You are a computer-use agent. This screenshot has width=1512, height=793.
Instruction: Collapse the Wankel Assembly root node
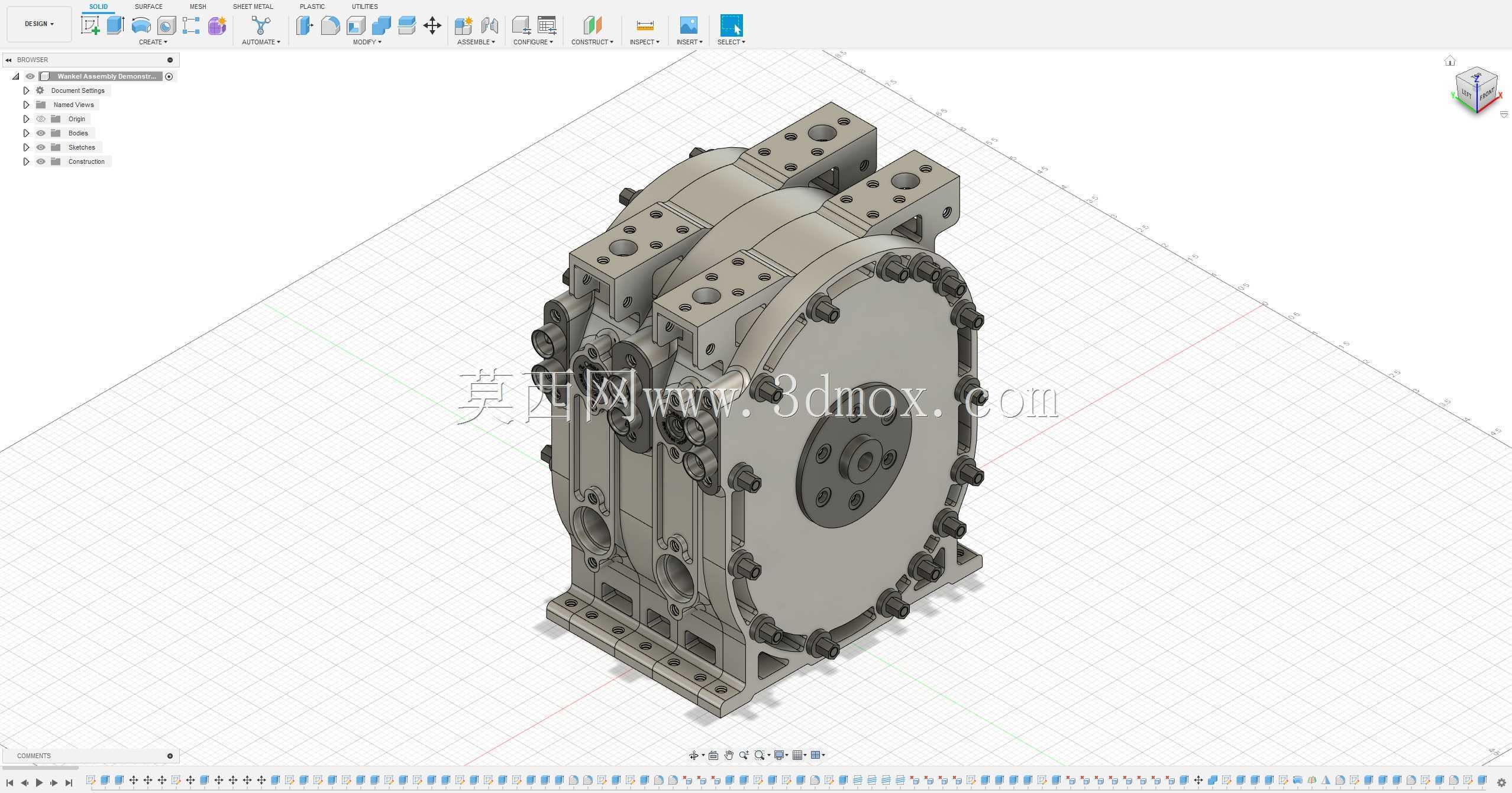coord(16,76)
